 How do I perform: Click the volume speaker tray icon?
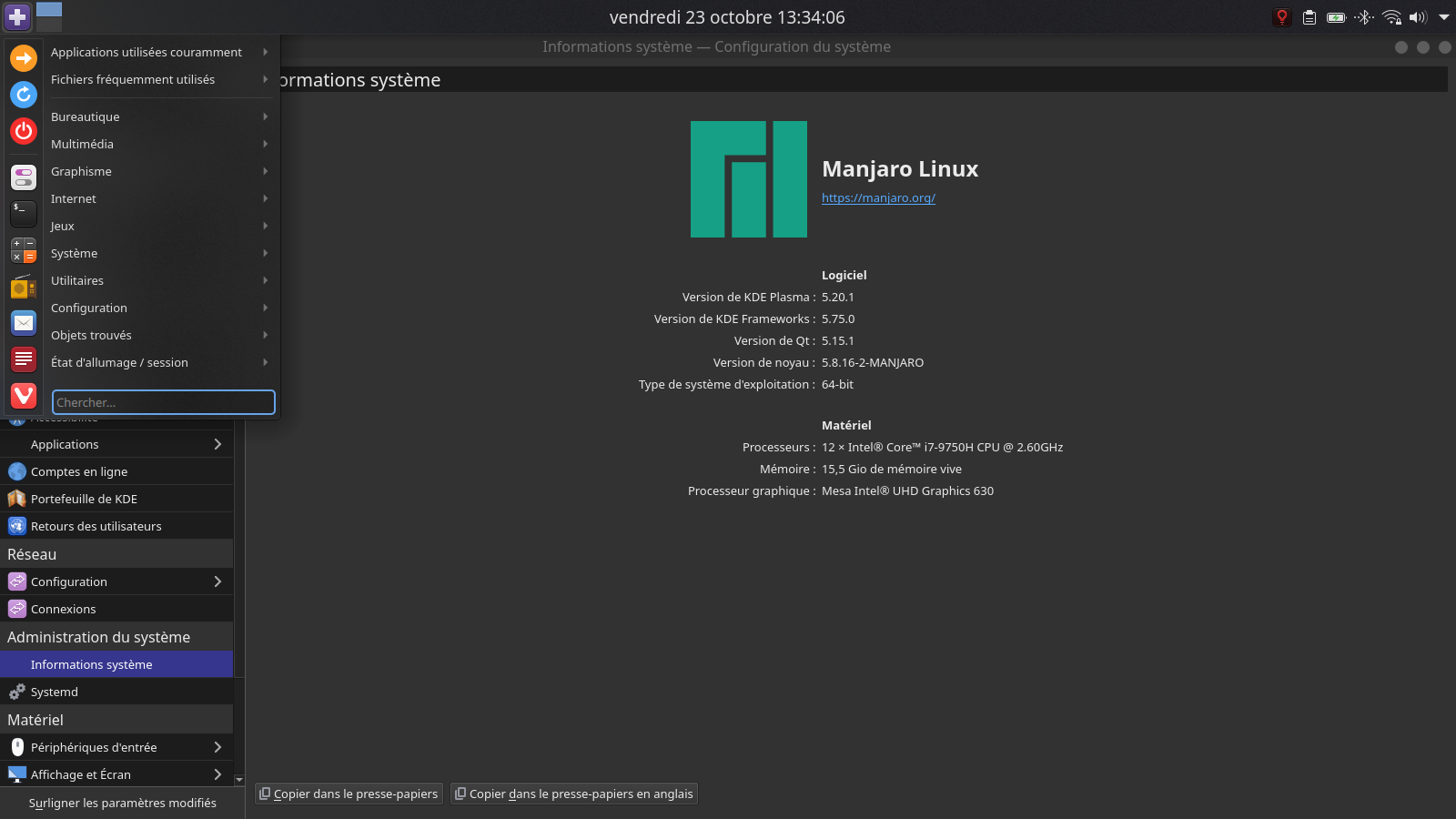coord(1418,17)
